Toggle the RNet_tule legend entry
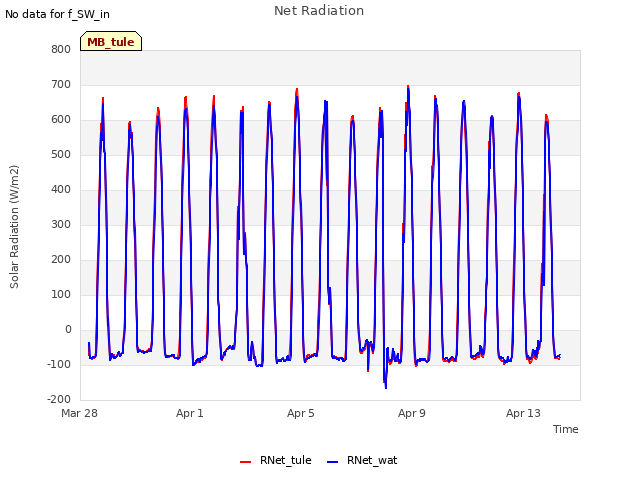 (x=276, y=460)
